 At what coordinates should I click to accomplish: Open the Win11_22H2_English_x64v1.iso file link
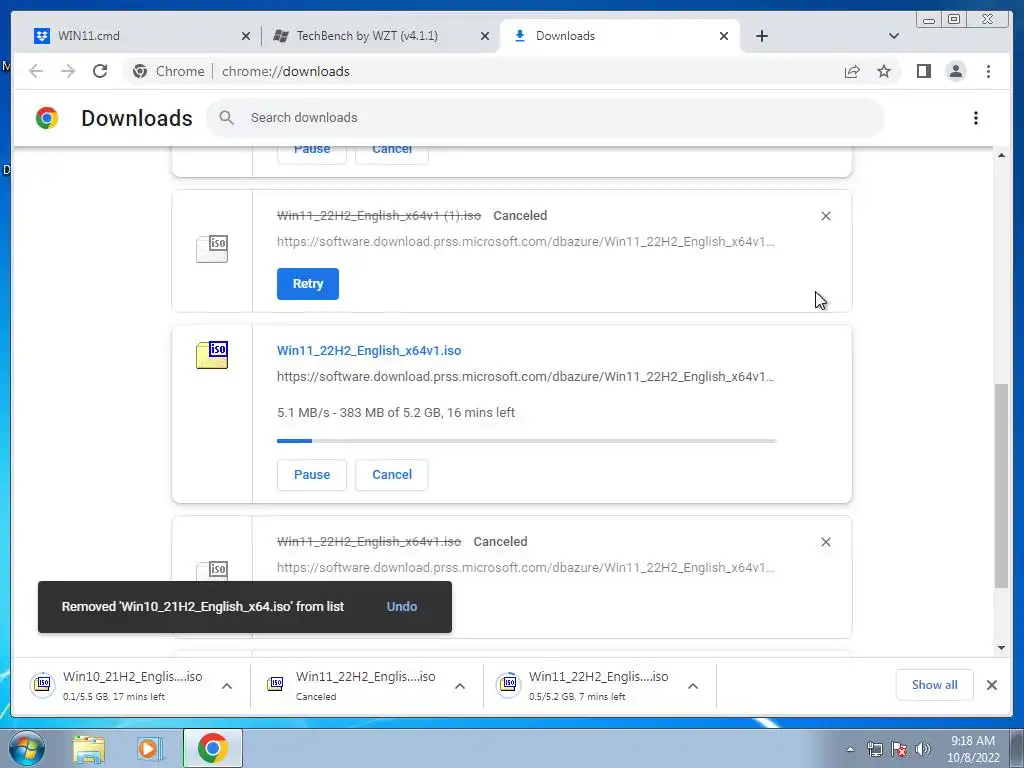click(369, 351)
